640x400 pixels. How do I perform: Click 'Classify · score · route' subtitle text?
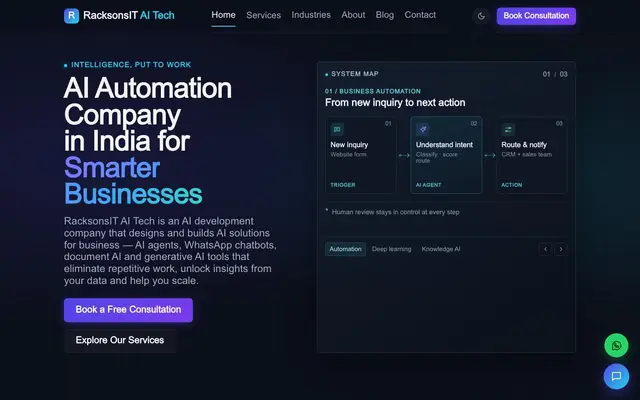[x=437, y=158]
